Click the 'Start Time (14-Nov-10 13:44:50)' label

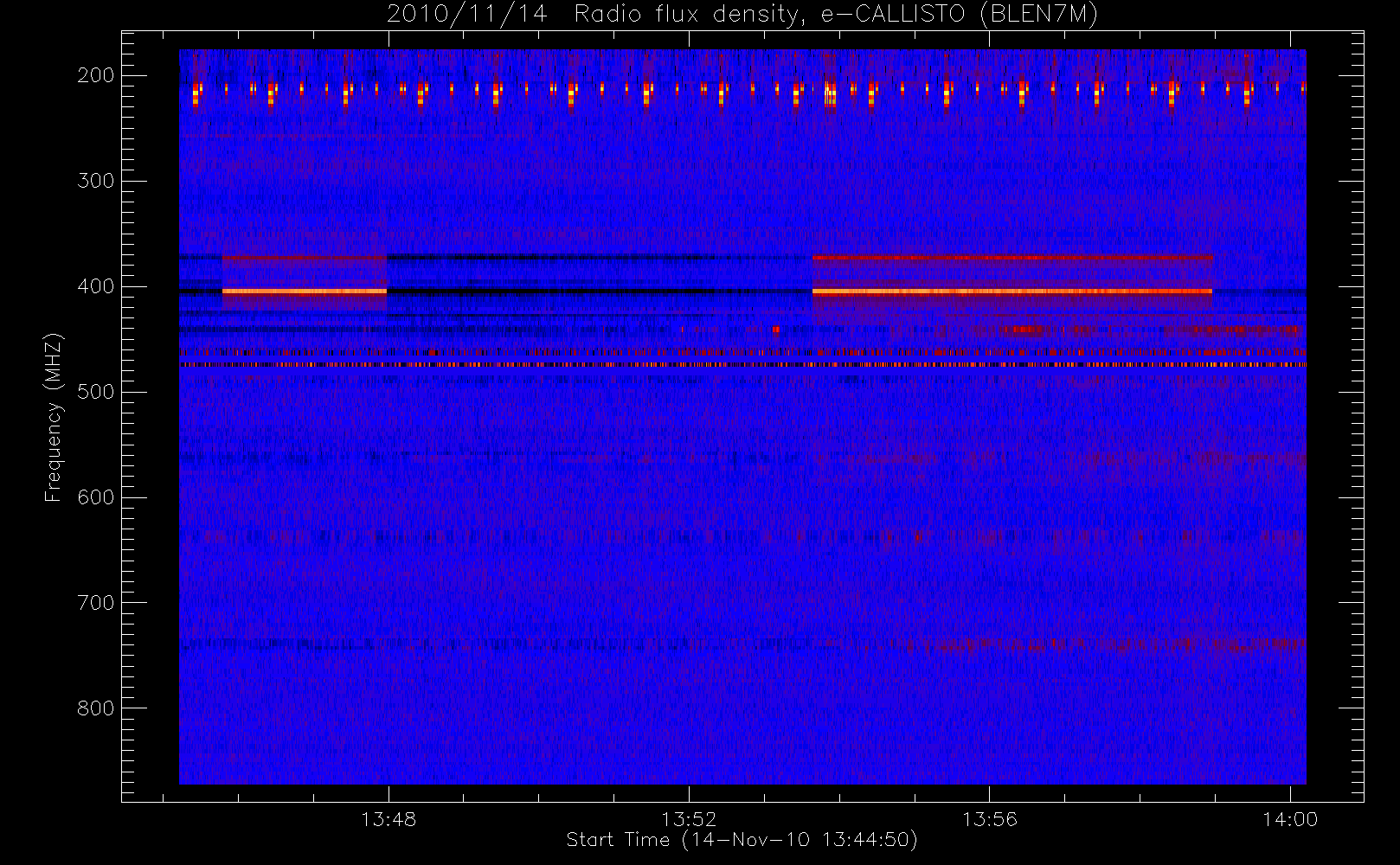pyautogui.click(x=742, y=840)
